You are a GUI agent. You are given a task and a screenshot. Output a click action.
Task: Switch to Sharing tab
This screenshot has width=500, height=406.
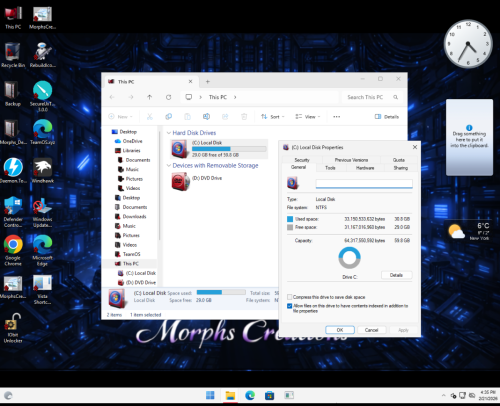coord(401,168)
